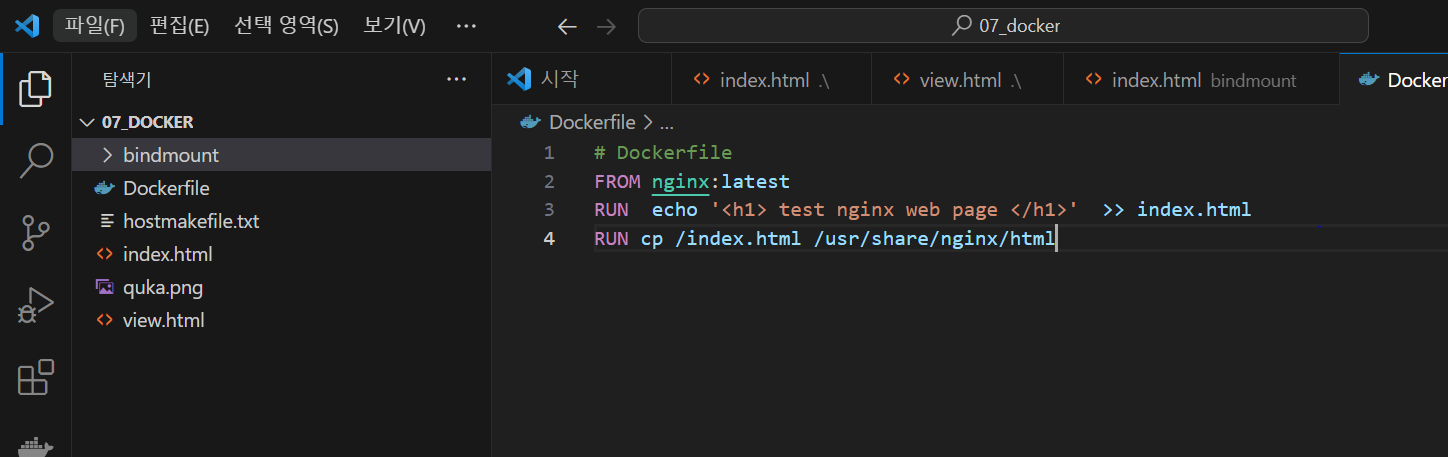
Task: Click /usr/share/nginx/html path on line 4
Action: [935, 238]
